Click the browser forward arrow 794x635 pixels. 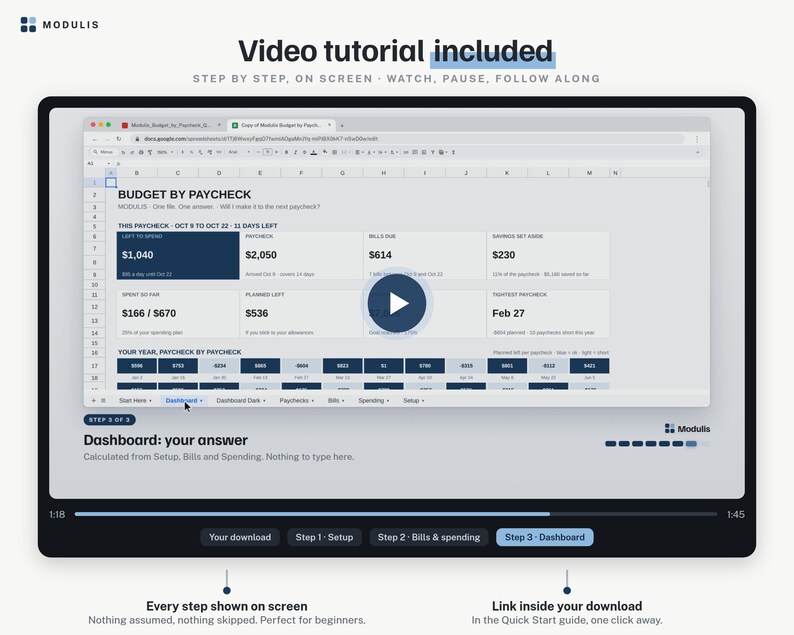pyautogui.click(x=107, y=139)
